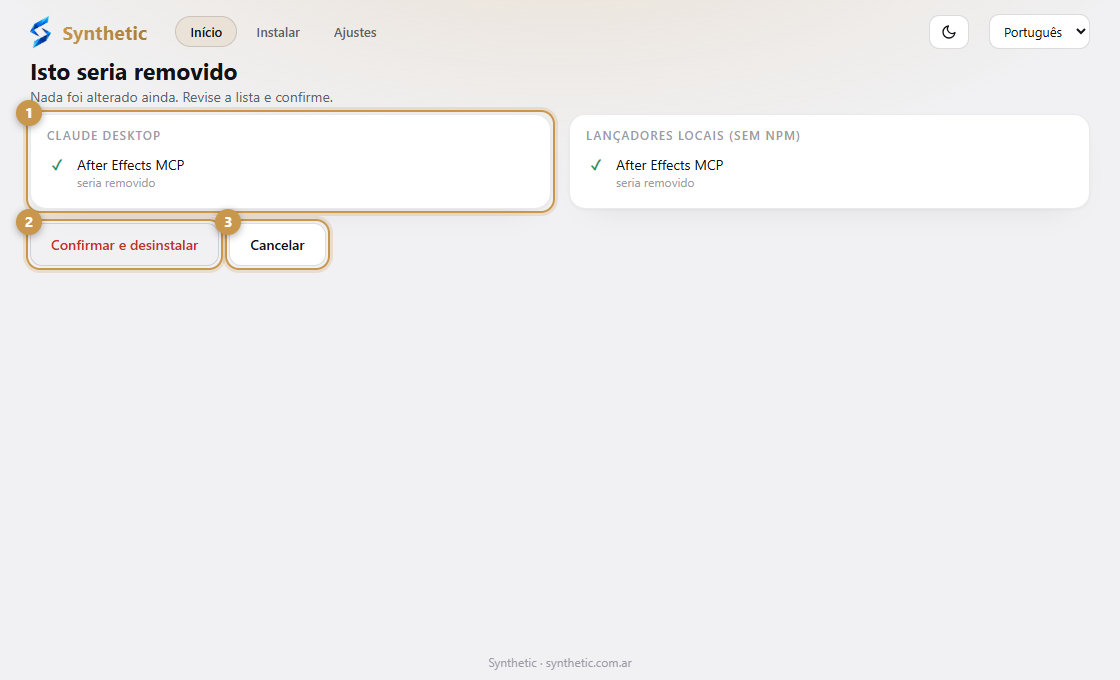This screenshot has height=680, width=1120.
Task: Click the 'Isto seria removido' page title
Action: click(134, 72)
